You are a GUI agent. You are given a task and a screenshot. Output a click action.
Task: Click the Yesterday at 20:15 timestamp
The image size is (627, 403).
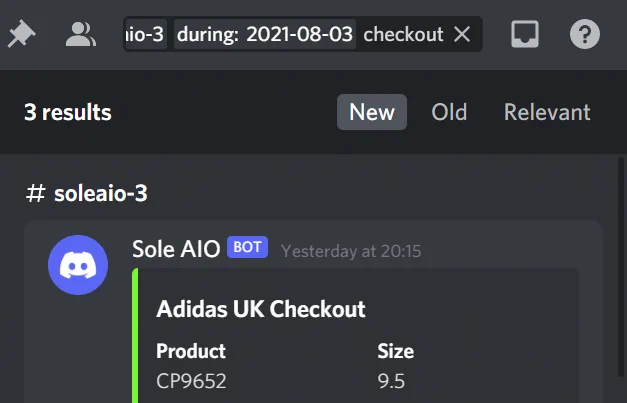pyautogui.click(x=351, y=251)
